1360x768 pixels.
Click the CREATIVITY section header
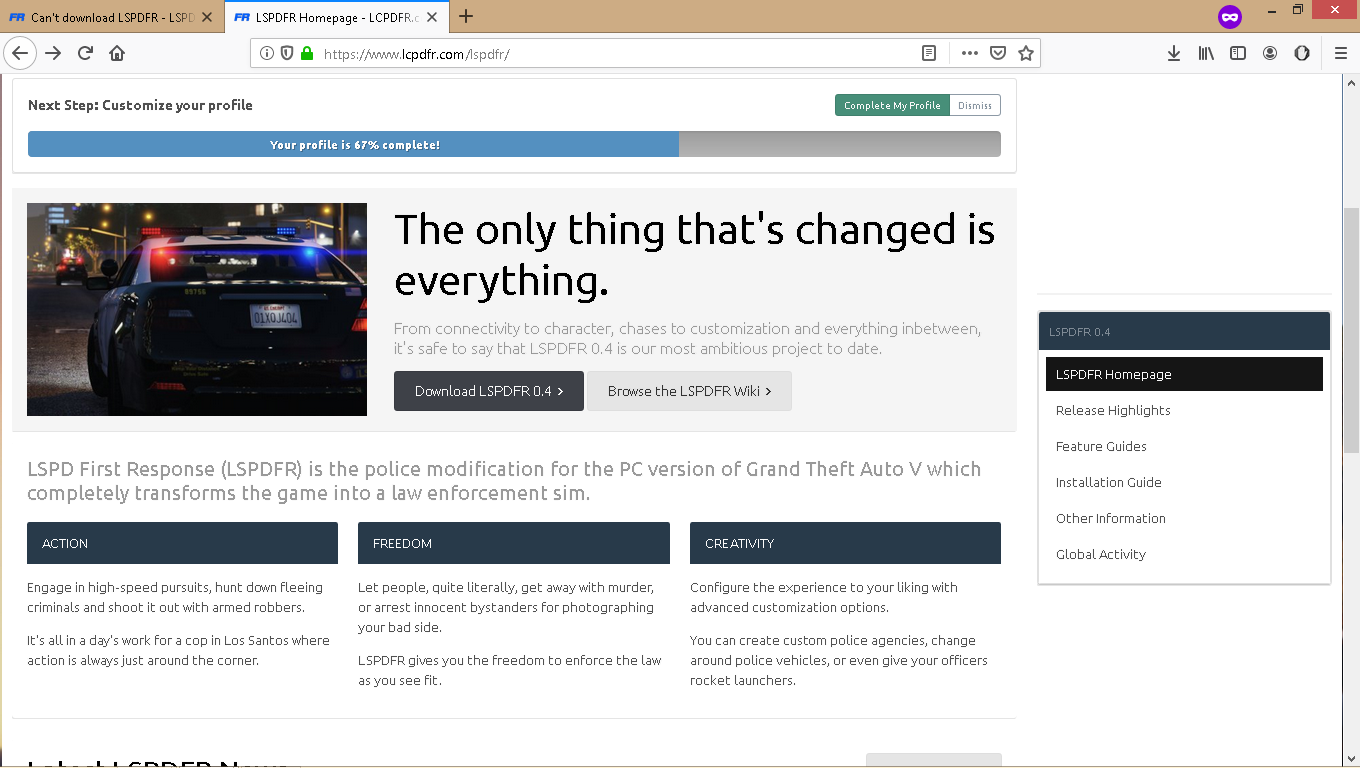tap(845, 543)
